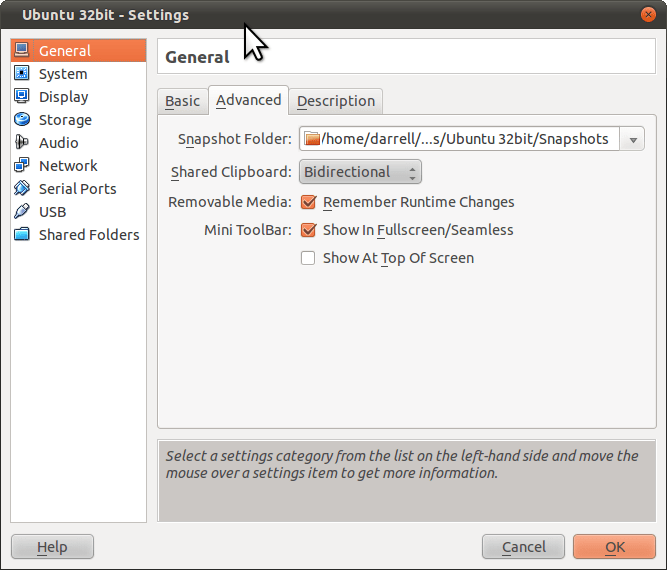
Task: Enable Show At Top Of Screen
Action: point(309,258)
